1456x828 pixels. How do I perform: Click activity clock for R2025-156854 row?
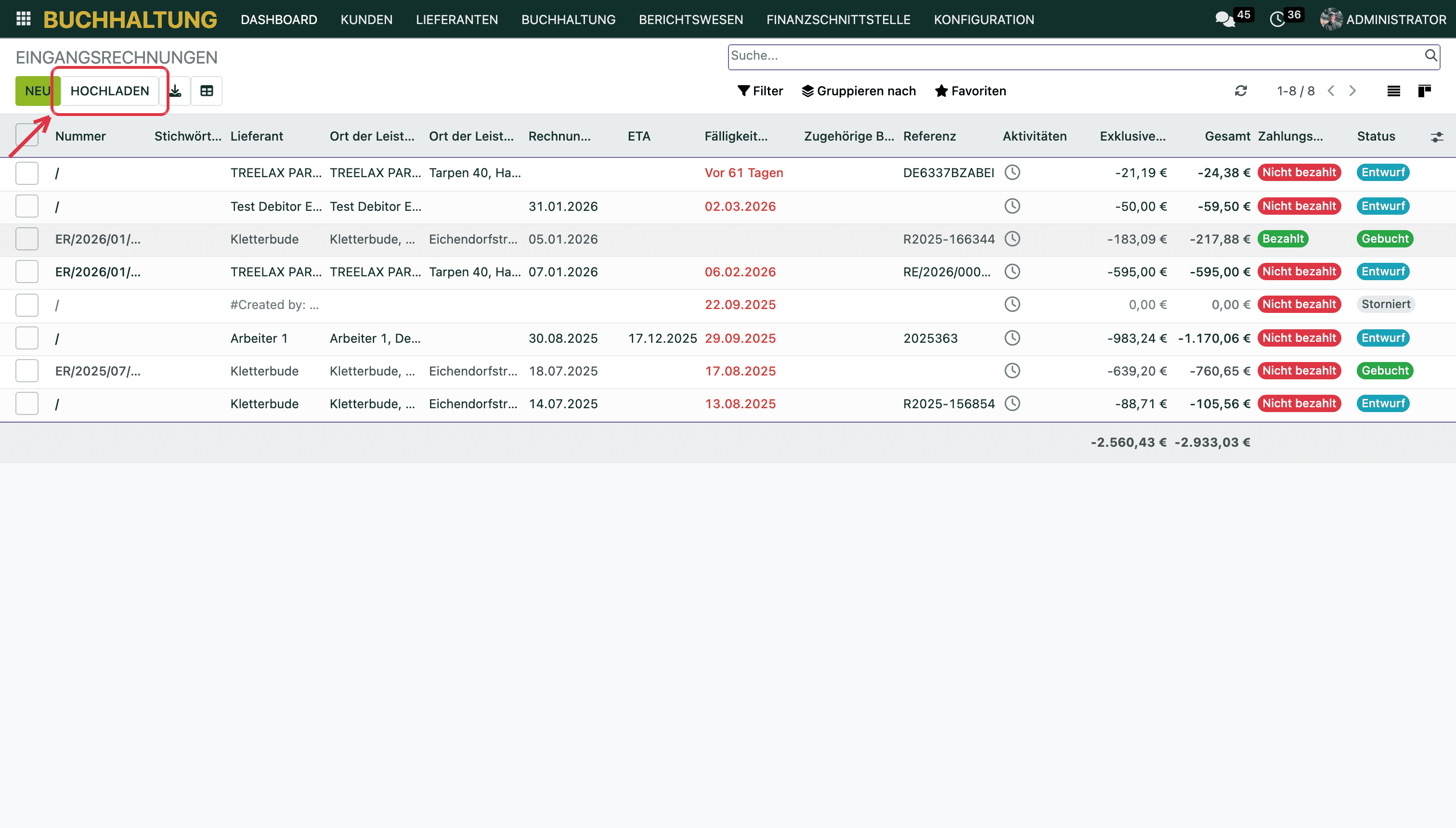click(x=1013, y=404)
